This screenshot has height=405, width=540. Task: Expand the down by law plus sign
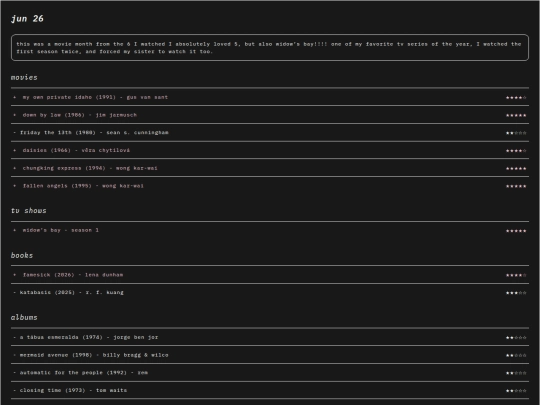(x=14, y=115)
